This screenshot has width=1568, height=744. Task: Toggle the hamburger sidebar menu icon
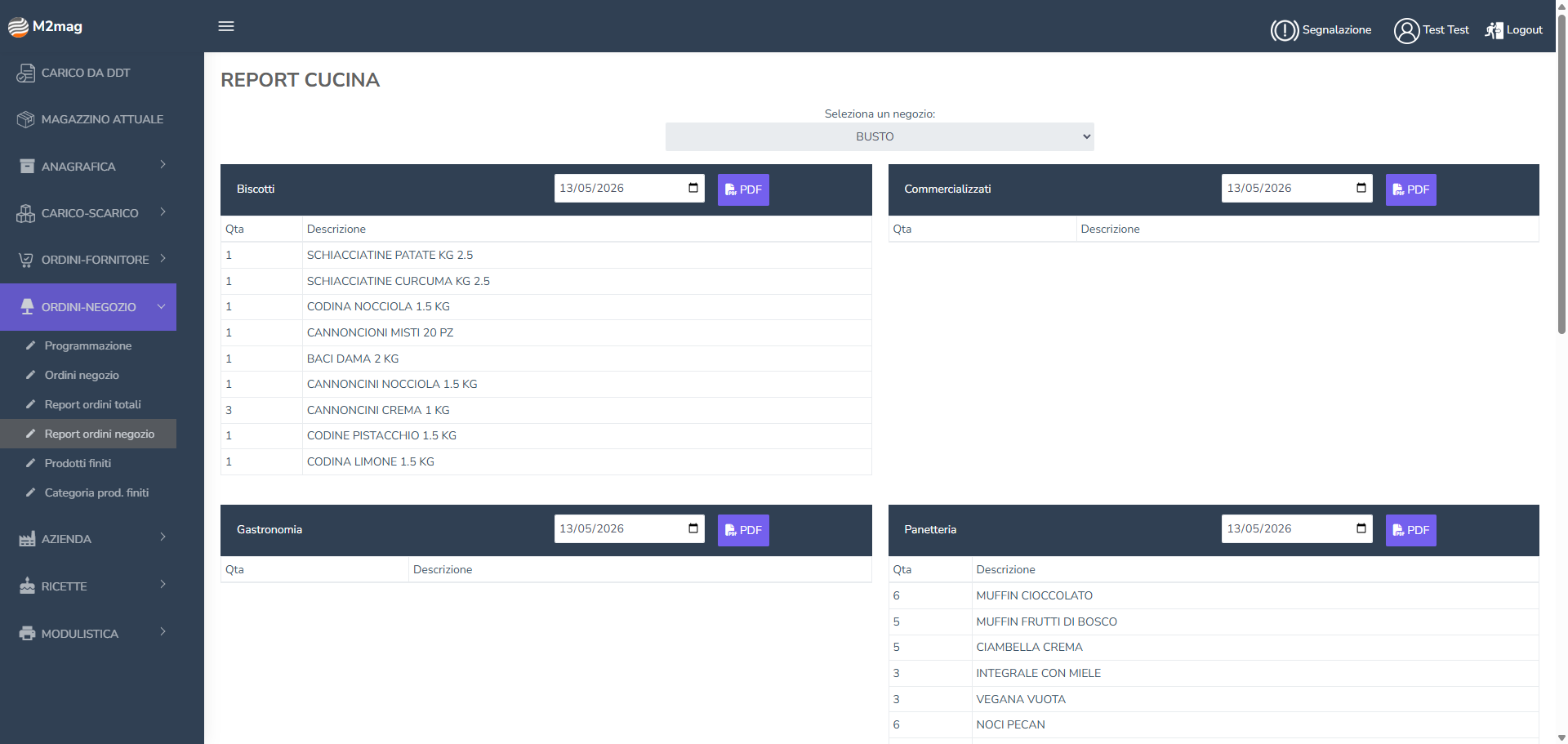pyautogui.click(x=226, y=26)
